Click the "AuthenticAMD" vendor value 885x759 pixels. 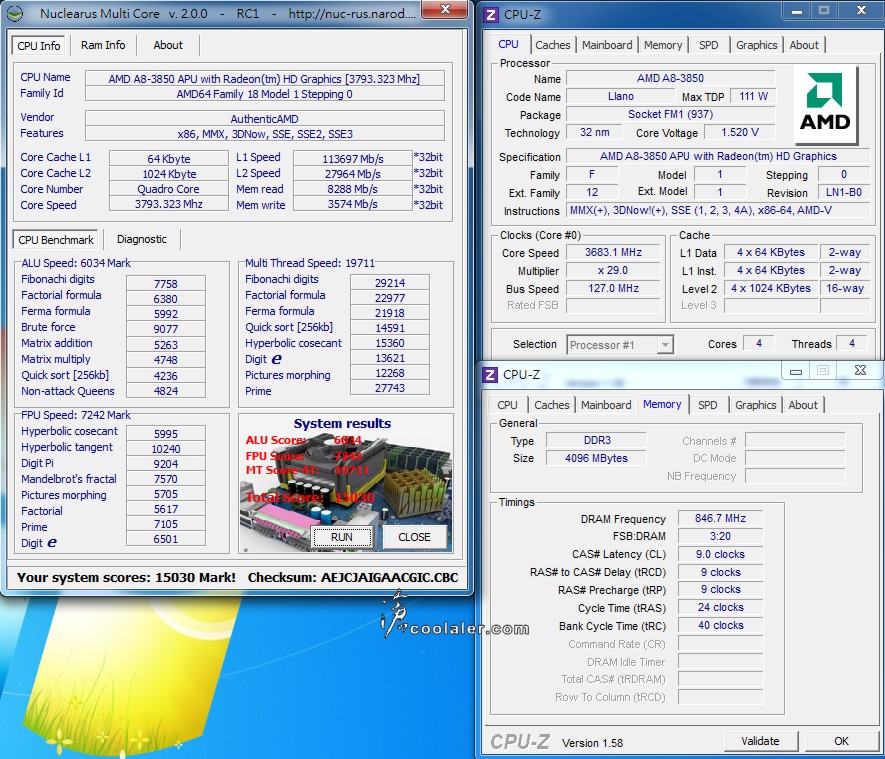tap(264, 119)
